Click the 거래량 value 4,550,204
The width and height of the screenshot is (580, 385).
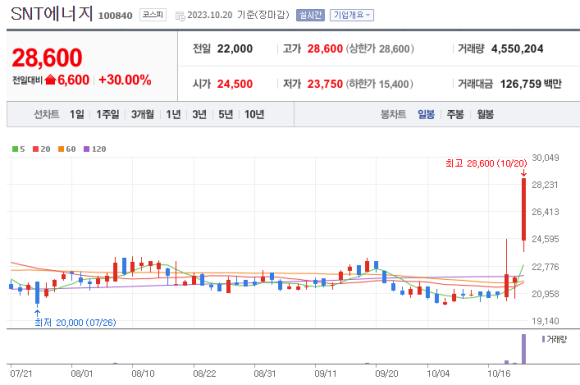coord(517,49)
